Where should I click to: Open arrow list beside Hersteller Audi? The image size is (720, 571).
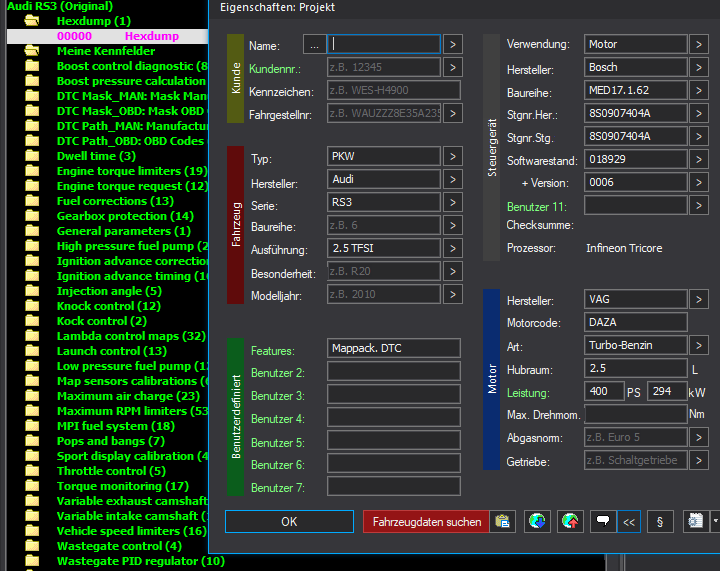pyautogui.click(x=453, y=179)
